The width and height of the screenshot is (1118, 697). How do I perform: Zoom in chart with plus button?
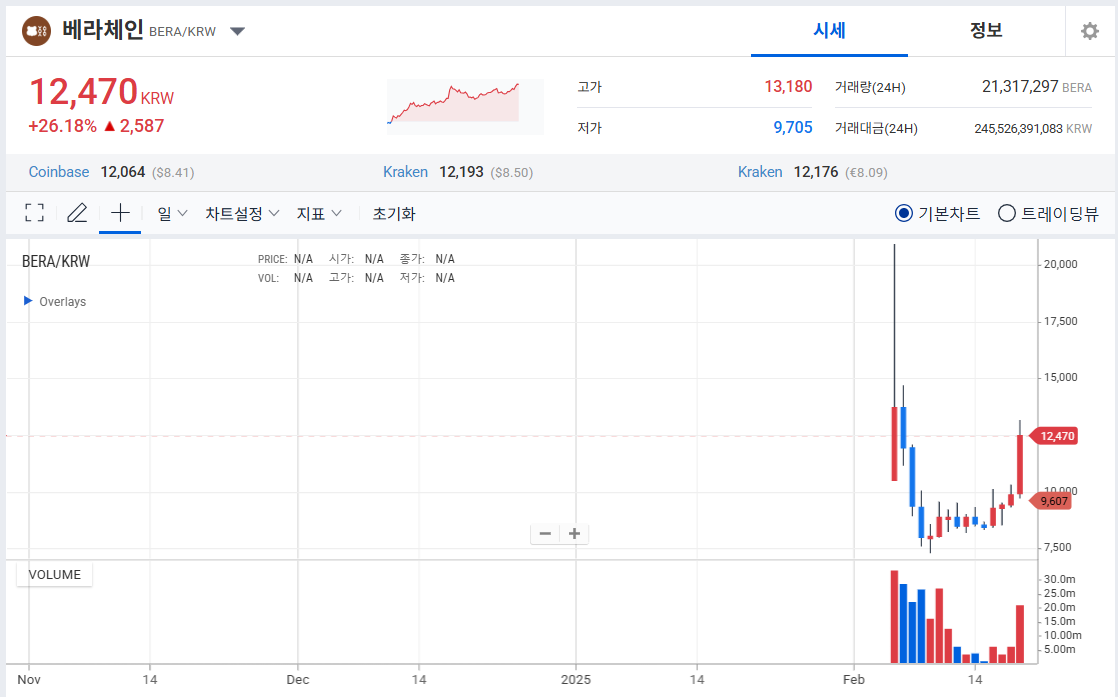coord(575,533)
